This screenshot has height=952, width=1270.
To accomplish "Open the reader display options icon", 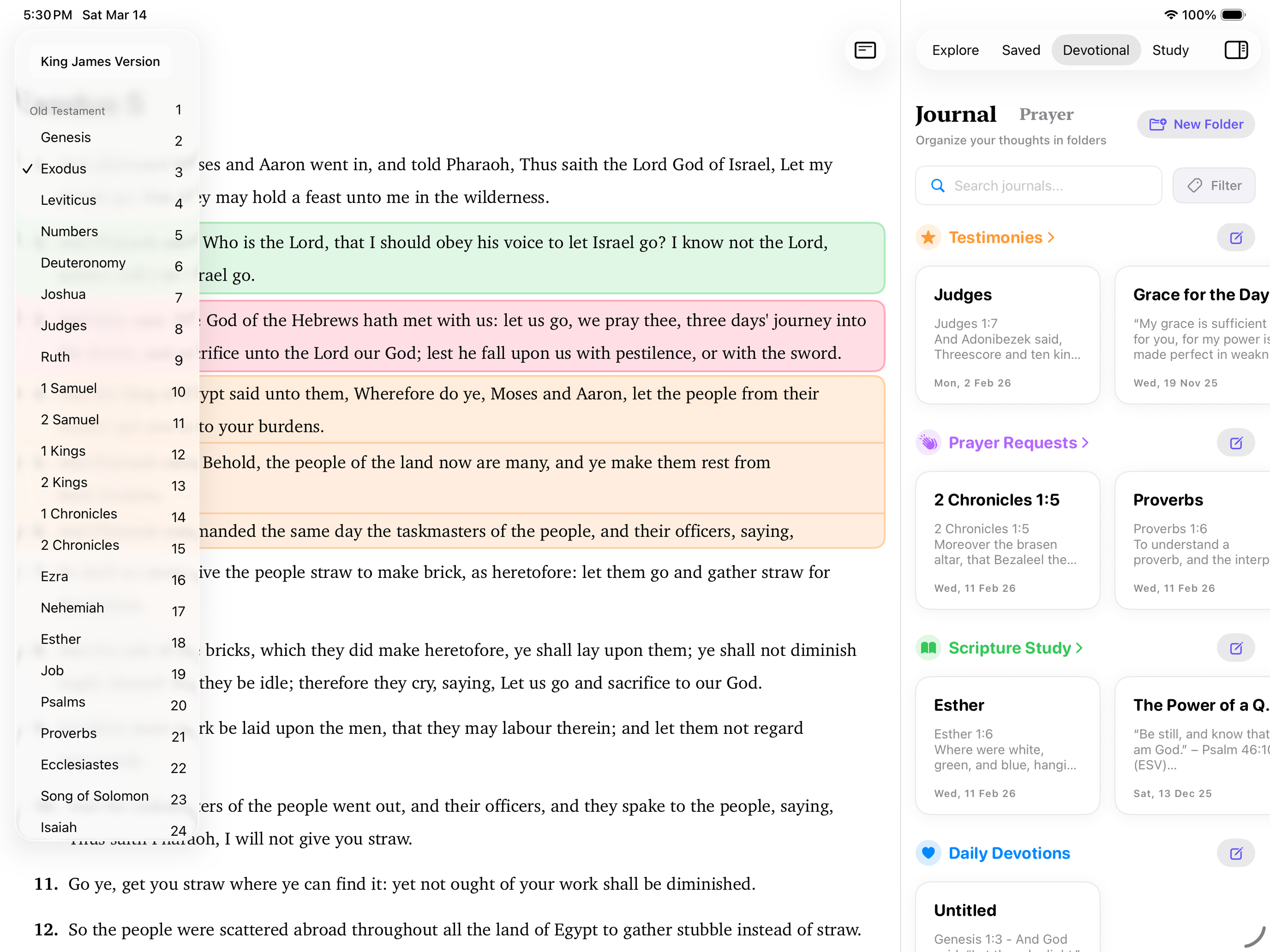I will [865, 50].
